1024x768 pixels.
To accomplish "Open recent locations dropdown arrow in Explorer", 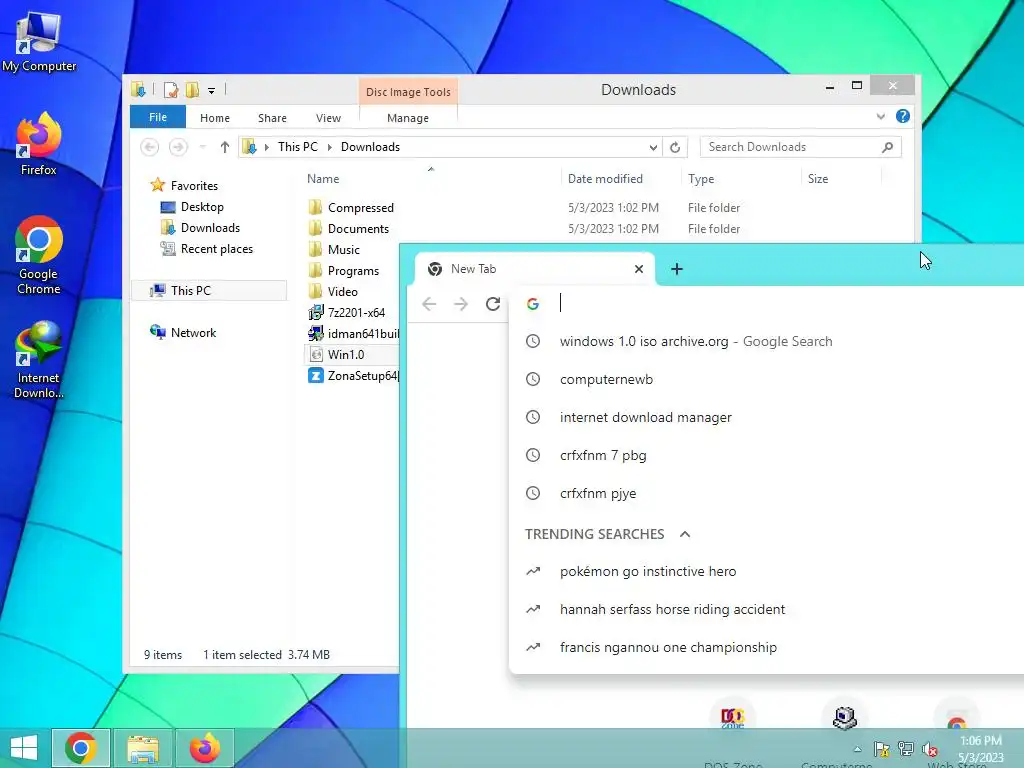I will [202, 147].
